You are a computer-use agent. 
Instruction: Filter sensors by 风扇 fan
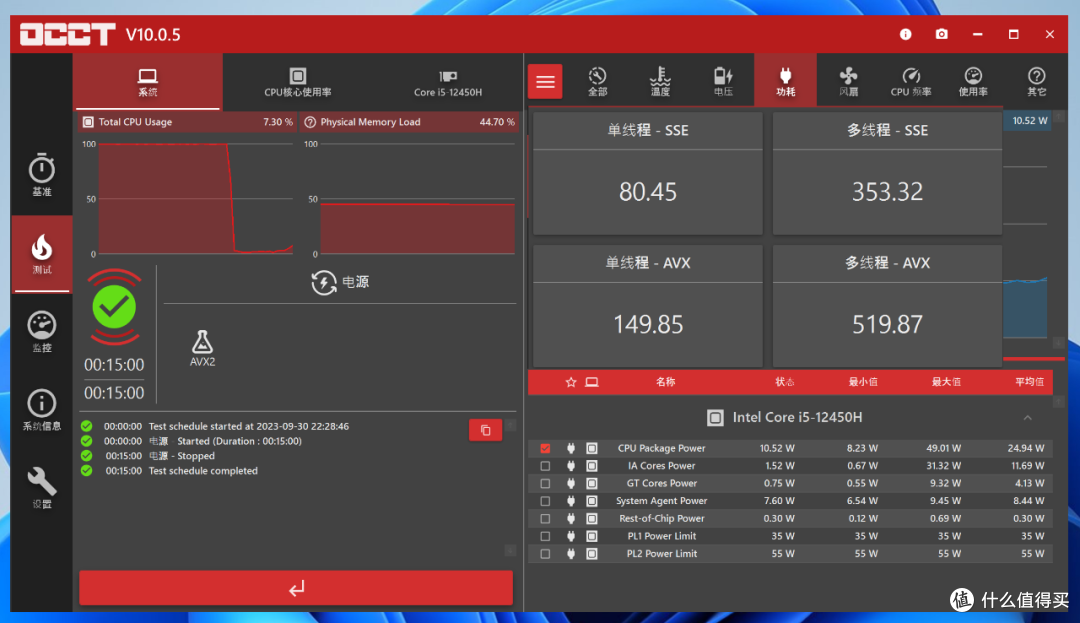[849, 81]
